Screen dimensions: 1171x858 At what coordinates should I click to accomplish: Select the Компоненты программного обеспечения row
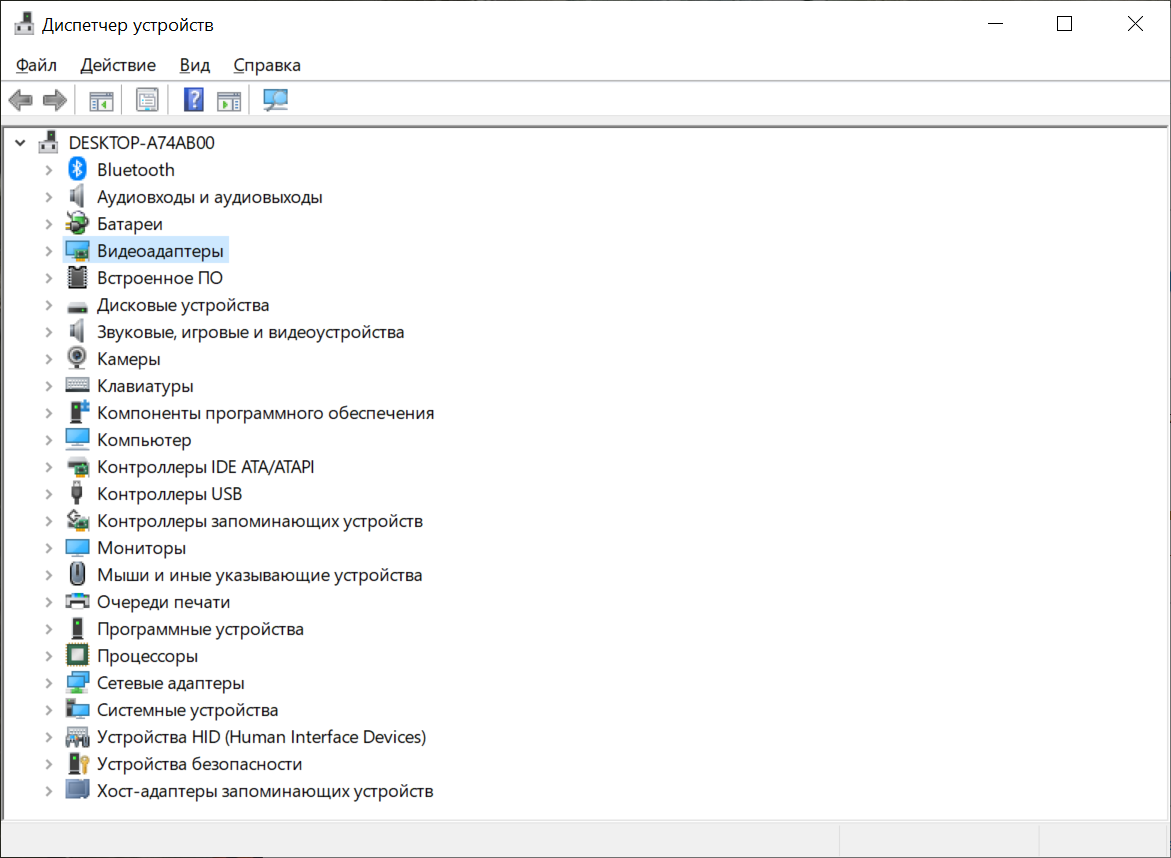[x=265, y=413]
